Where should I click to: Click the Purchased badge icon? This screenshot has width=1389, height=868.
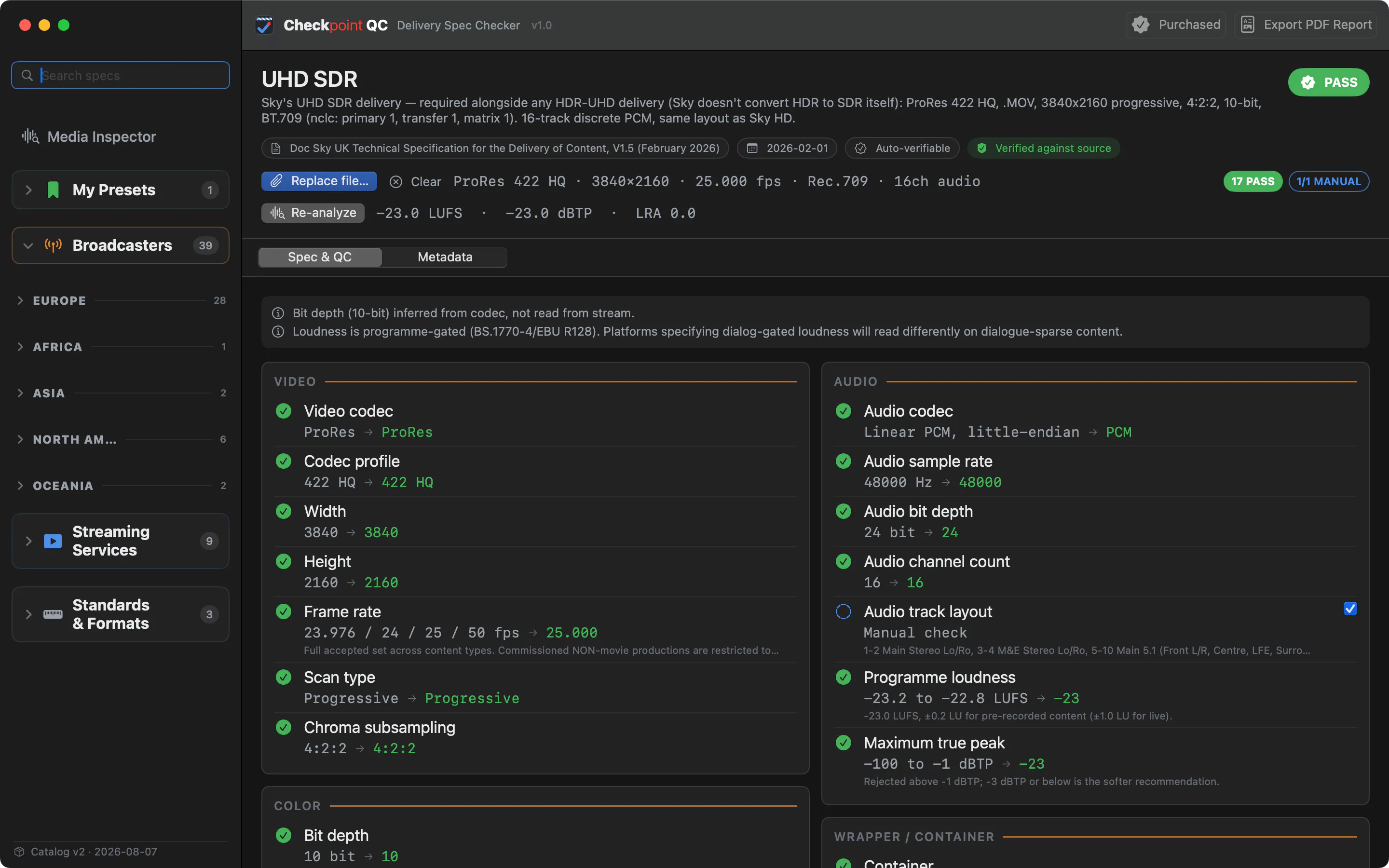pos(1141,25)
